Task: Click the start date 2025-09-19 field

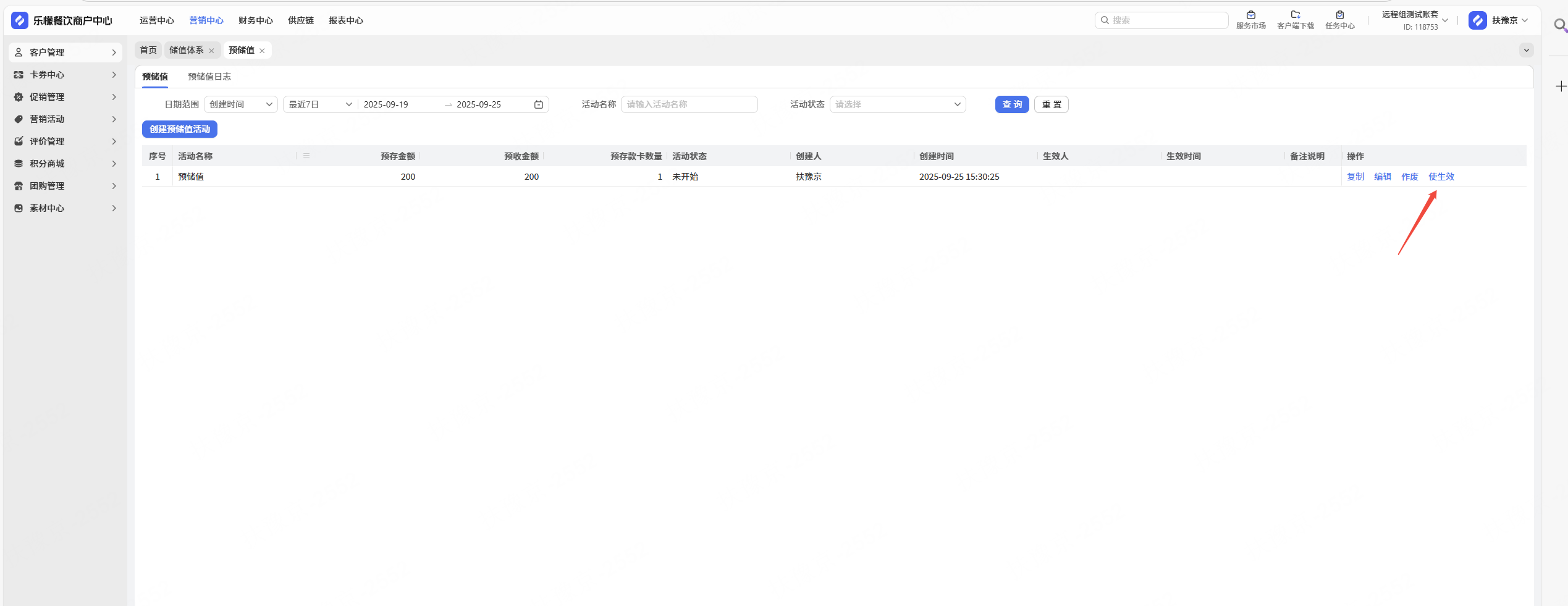Action: 386,104
